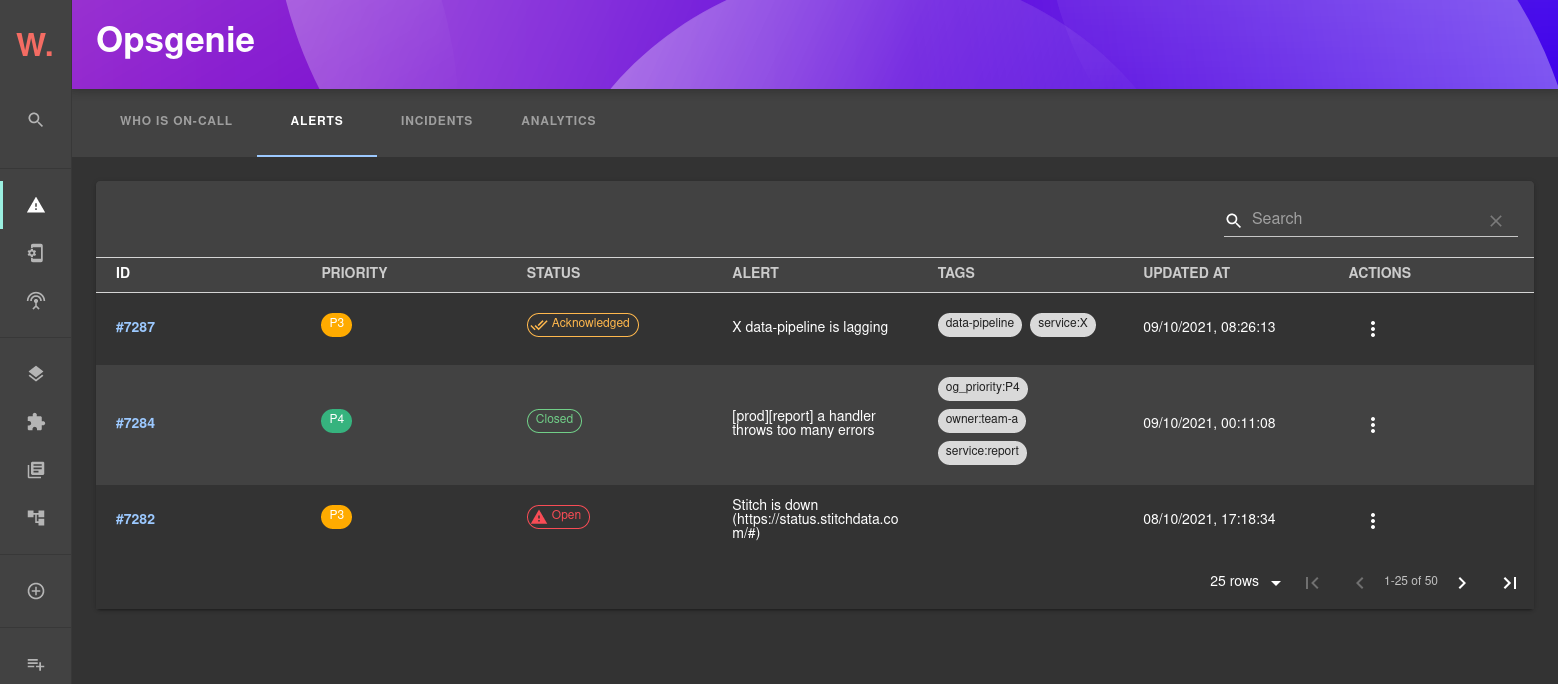Click alert text 'X data-pipeline is lagging'

click(x=810, y=327)
